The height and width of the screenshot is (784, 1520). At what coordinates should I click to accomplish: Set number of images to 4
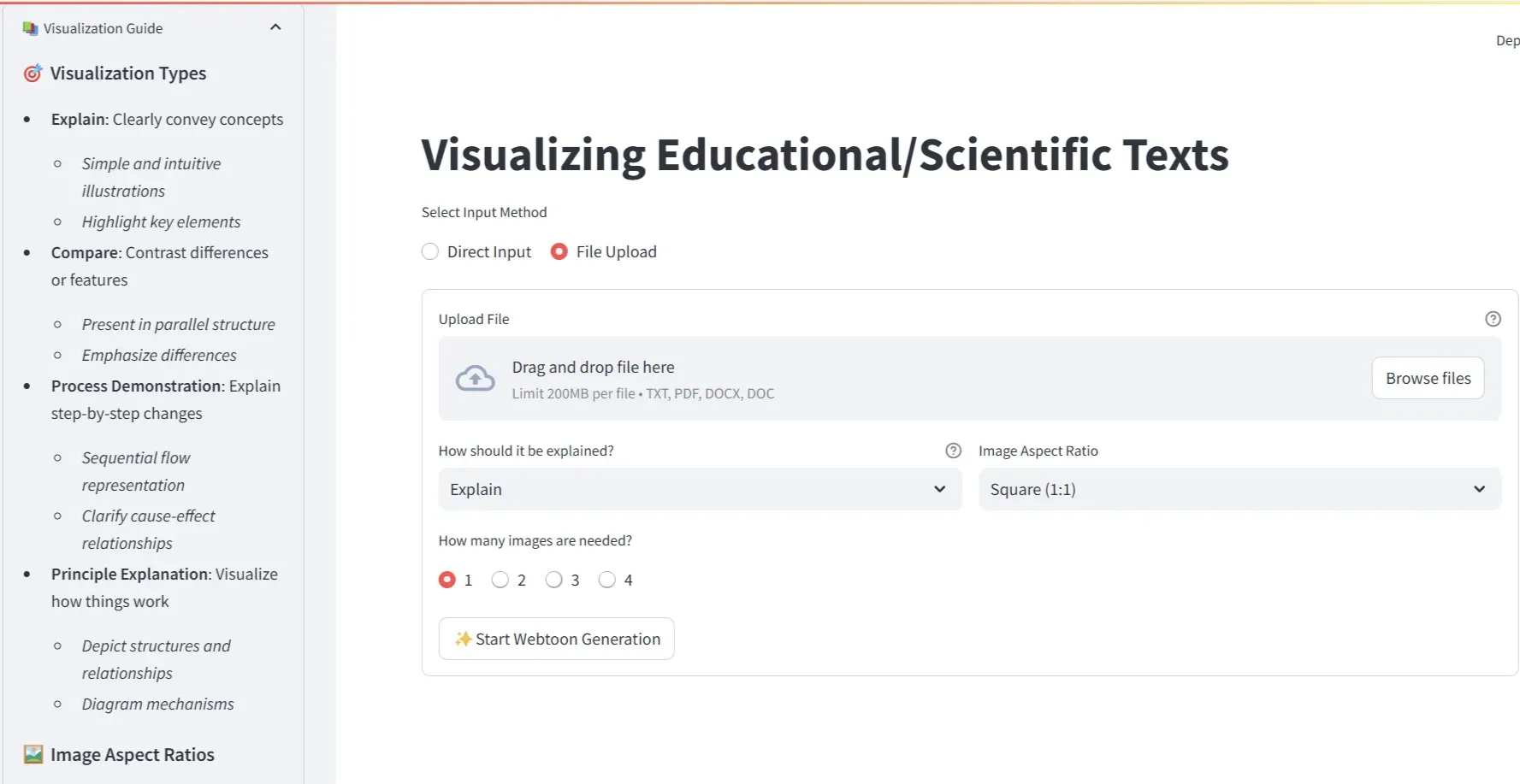pos(607,580)
